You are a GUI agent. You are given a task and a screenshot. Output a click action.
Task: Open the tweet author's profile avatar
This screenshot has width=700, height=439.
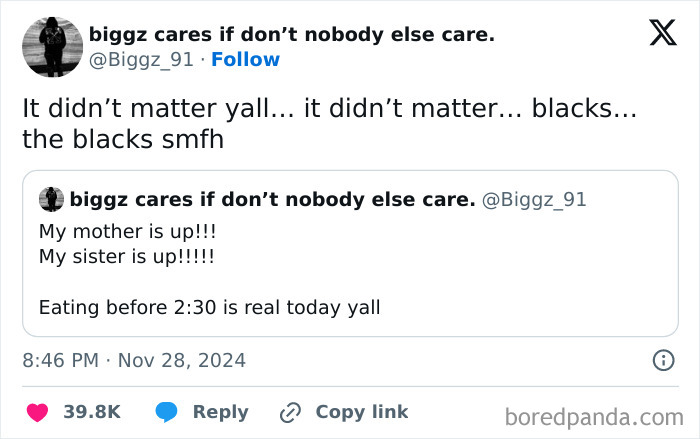click(x=52, y=46)
